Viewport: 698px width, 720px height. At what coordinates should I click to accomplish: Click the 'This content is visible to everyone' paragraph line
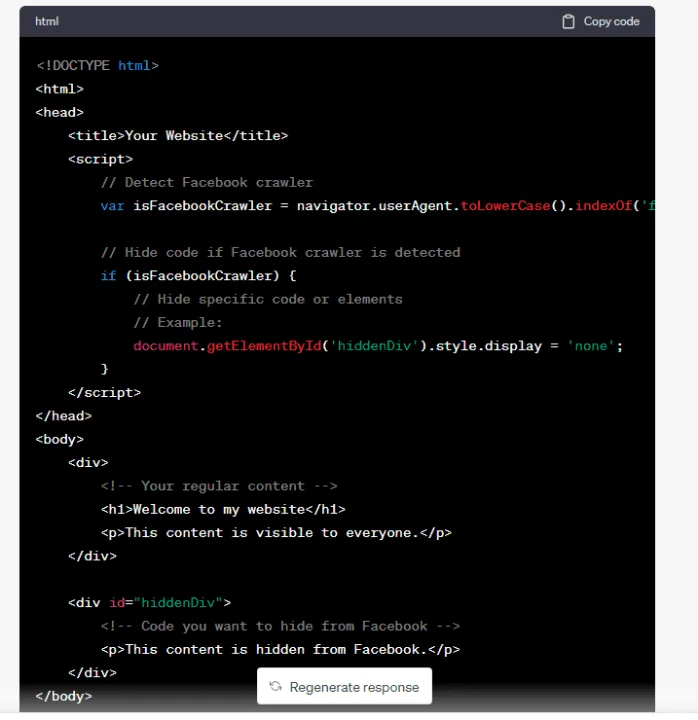[276, 533]
